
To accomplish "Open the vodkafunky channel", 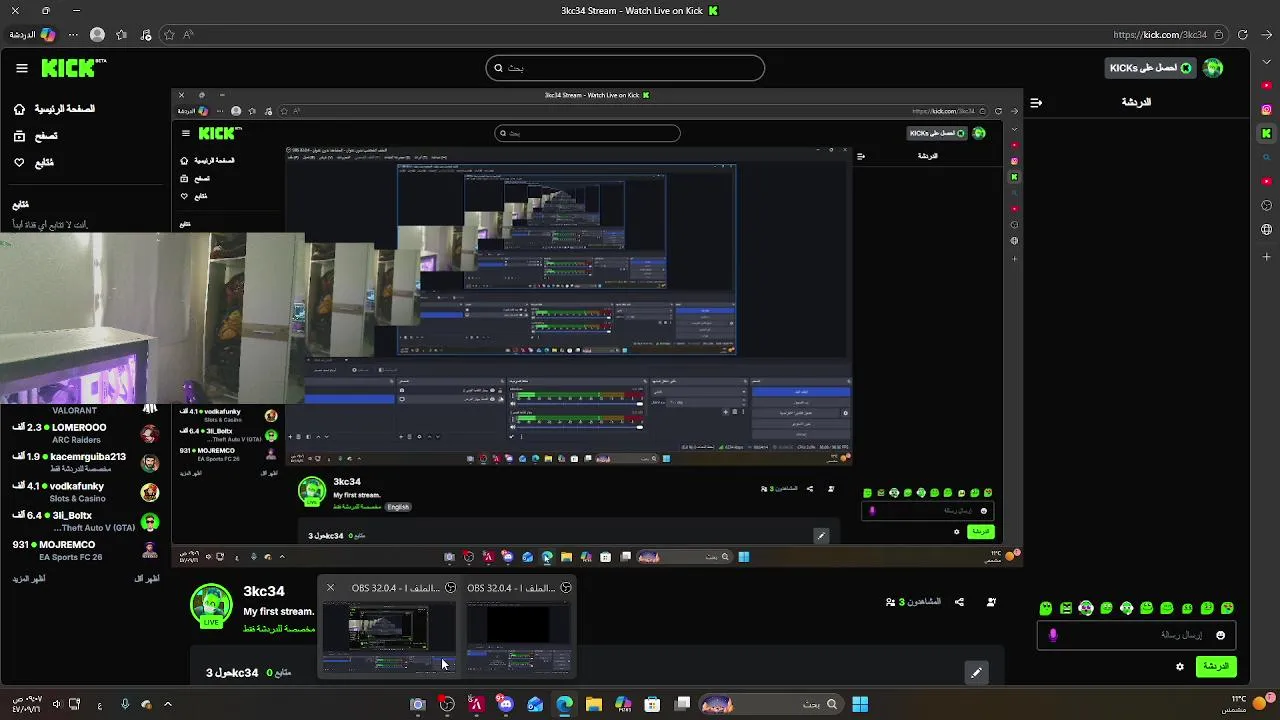I will coord(85,491).
